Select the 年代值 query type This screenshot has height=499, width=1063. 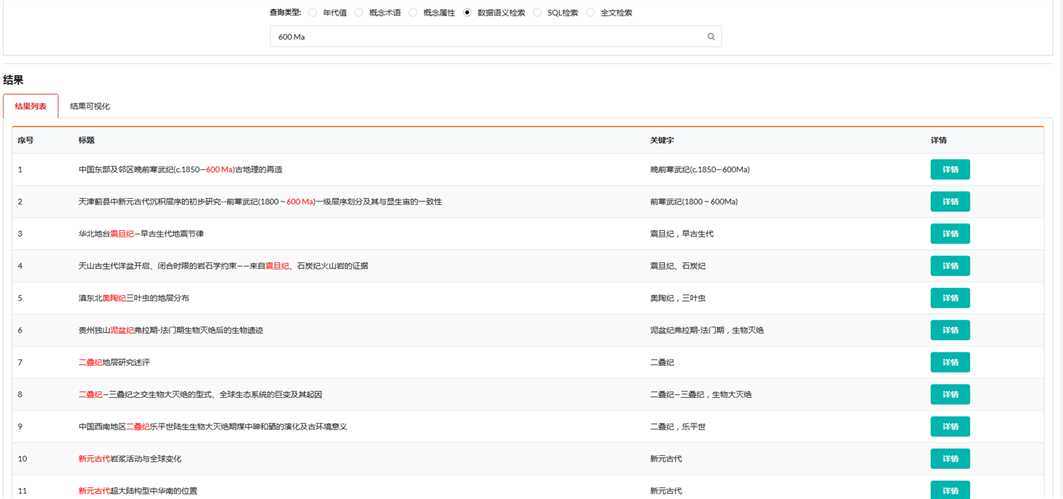313,12
